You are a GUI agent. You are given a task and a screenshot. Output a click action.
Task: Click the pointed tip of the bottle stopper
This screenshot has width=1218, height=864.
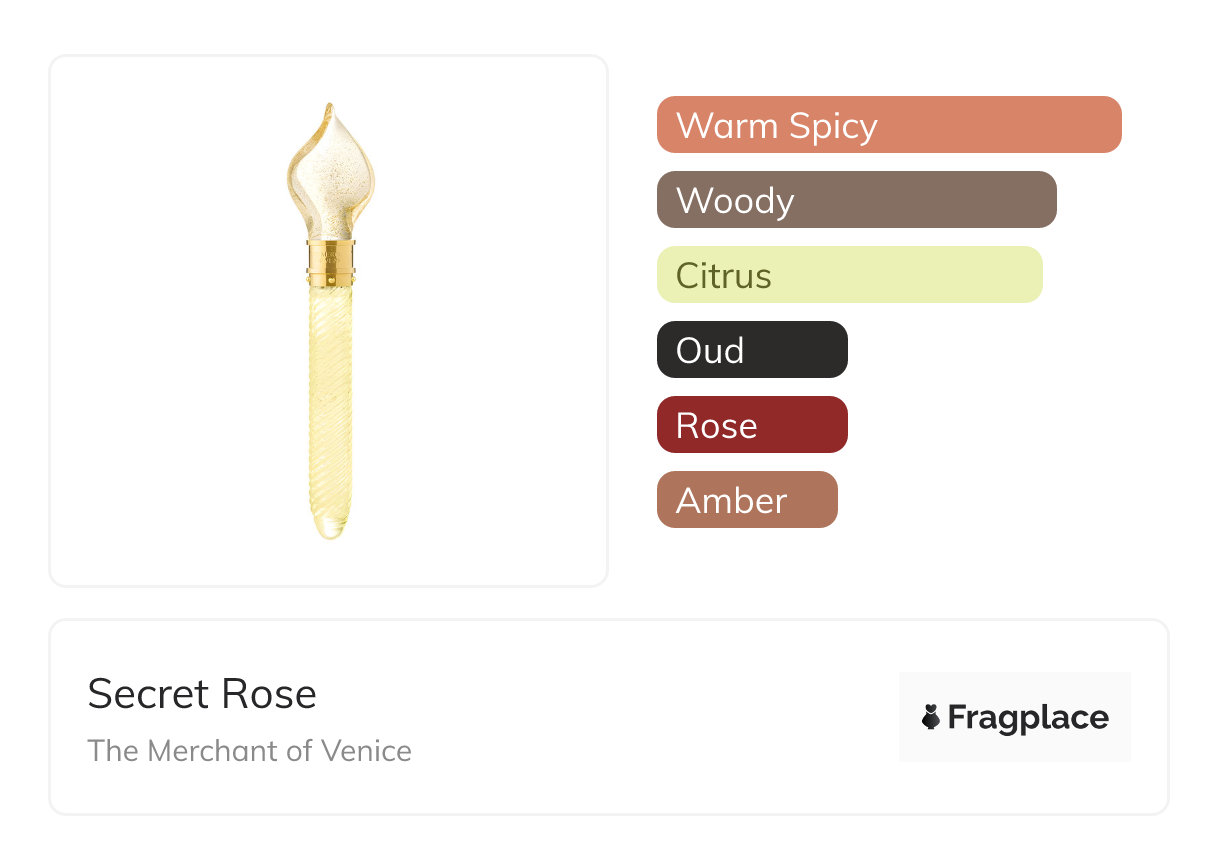click(x=327, y=108)
